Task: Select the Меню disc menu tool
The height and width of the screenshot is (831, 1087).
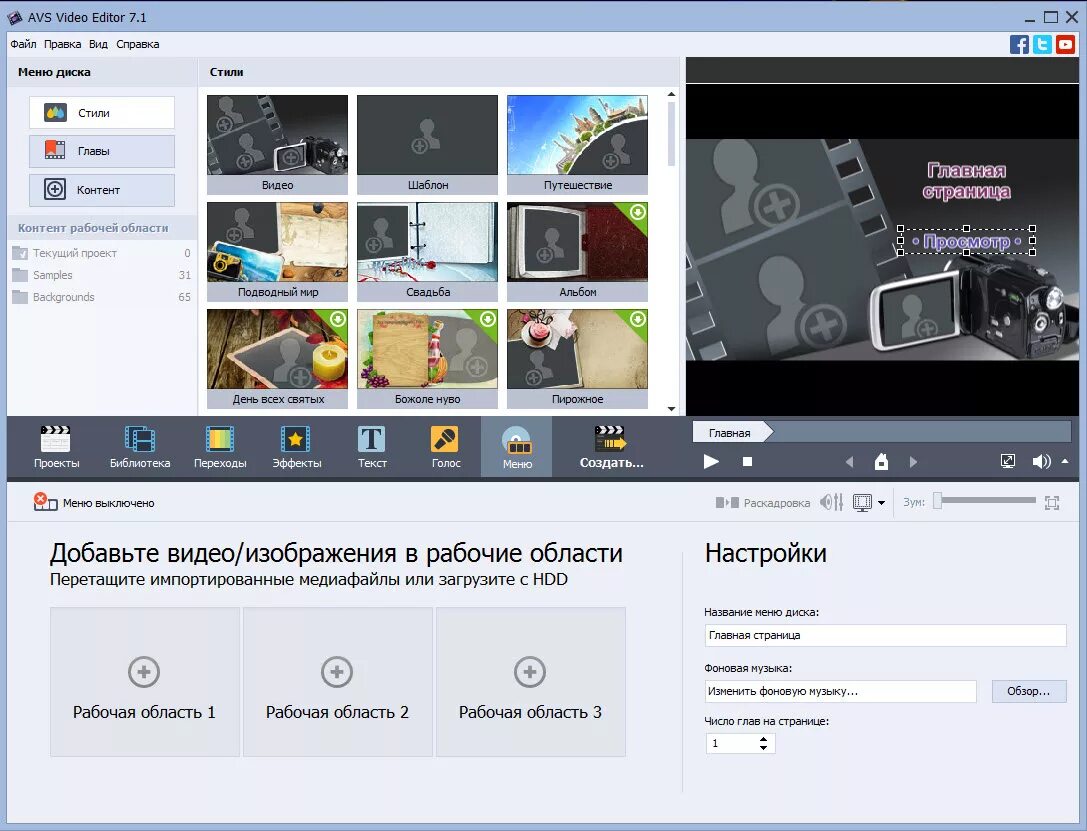Action: coord(517,447)
